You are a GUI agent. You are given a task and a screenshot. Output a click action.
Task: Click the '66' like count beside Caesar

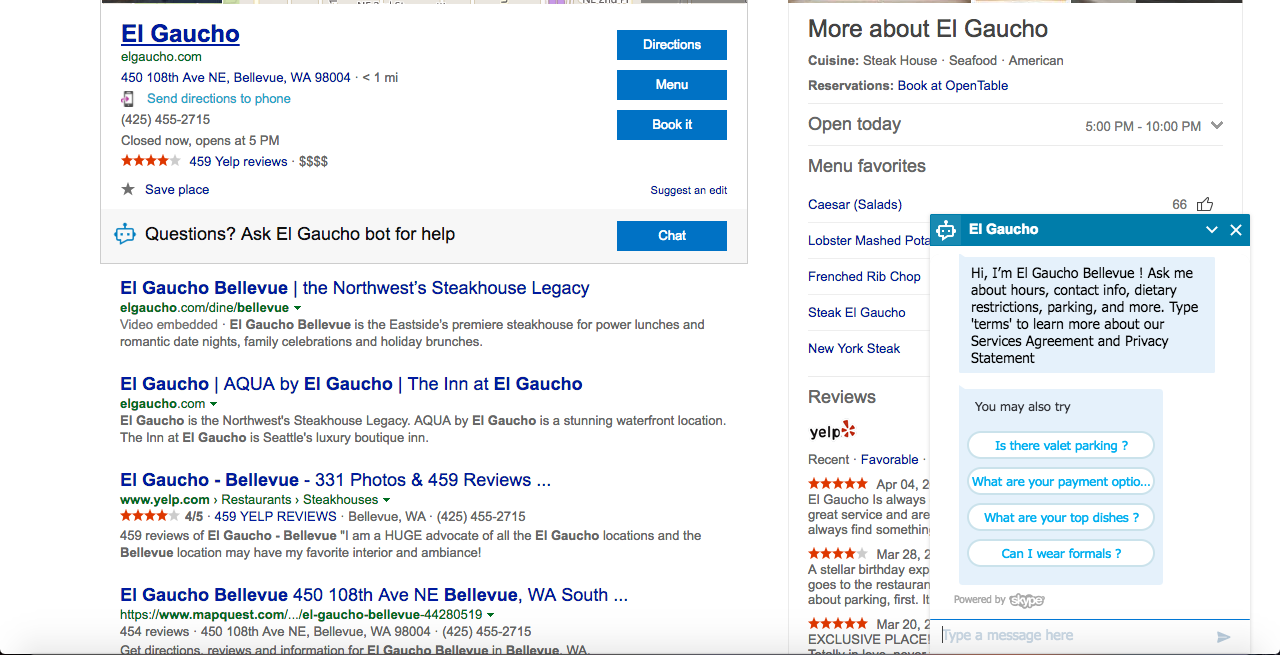pyautogui.click(x=1180, y=205)
